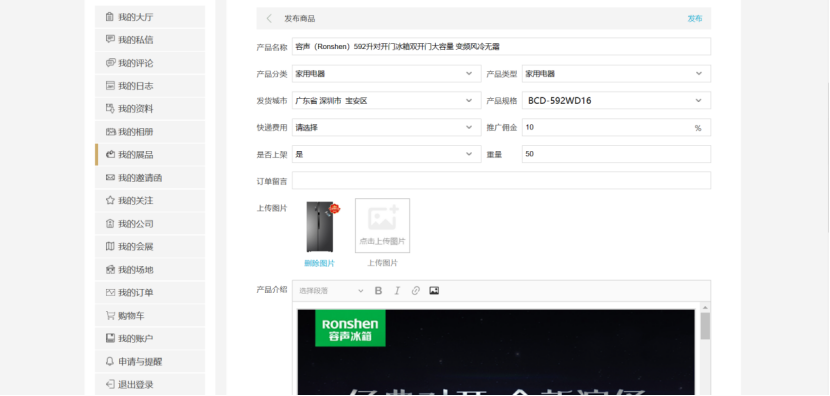Click the editor vertical scrollbar thumb

click(705, 326)
